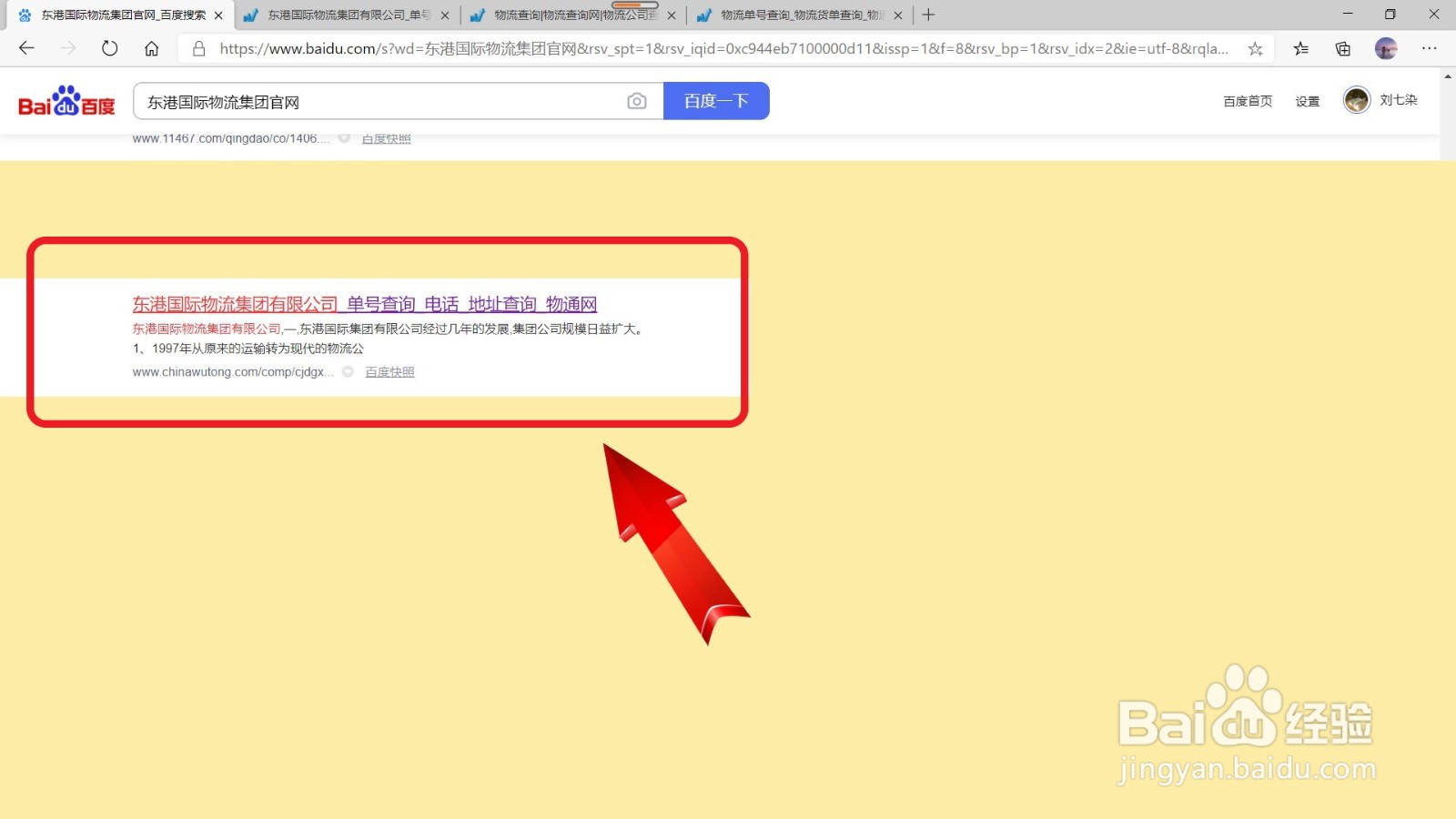Open 百度首页 link
The image size is (1456, 819).
tap(1248, 101)
